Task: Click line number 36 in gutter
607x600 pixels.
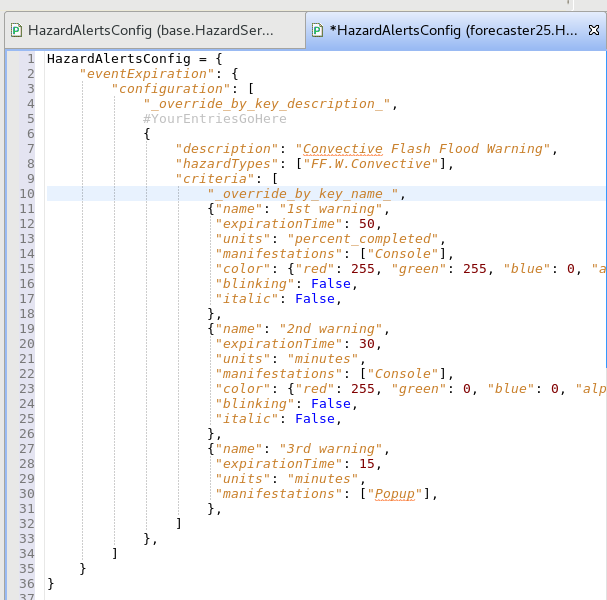Action: coord(27,584)
